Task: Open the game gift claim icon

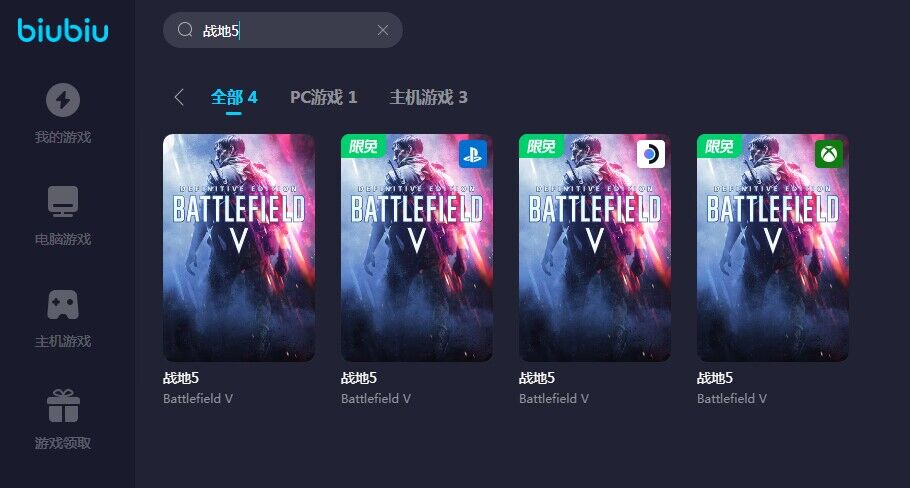Action: tap(63, 406)
